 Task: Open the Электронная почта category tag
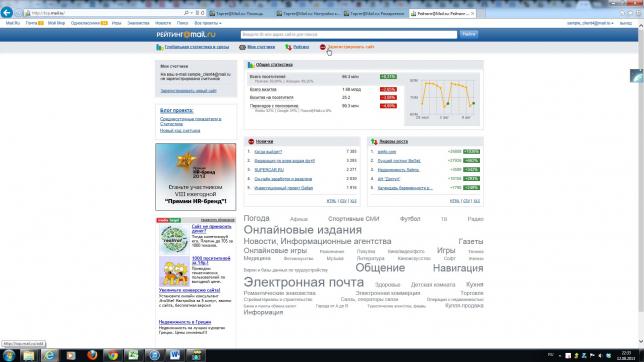(304, 282)
